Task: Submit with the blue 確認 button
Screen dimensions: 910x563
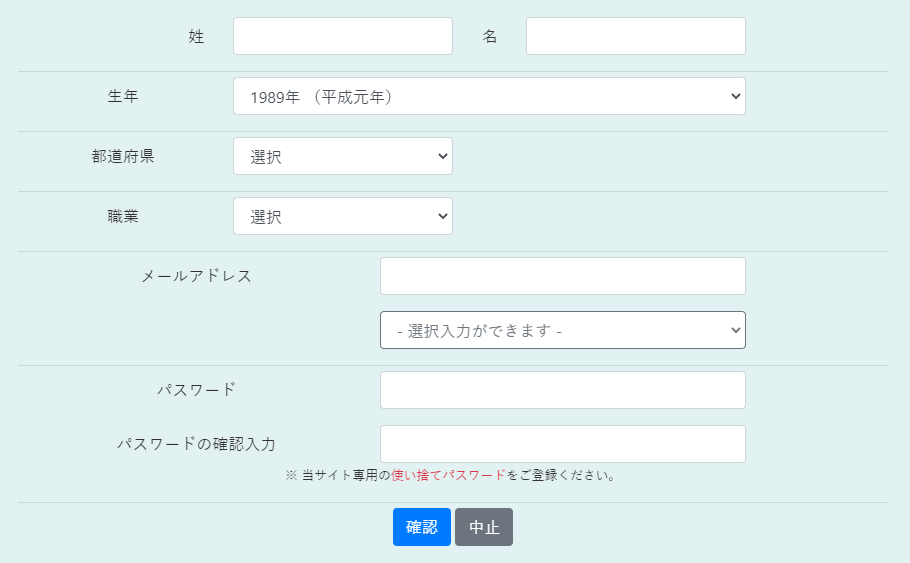Action: [x=422, y=527]
